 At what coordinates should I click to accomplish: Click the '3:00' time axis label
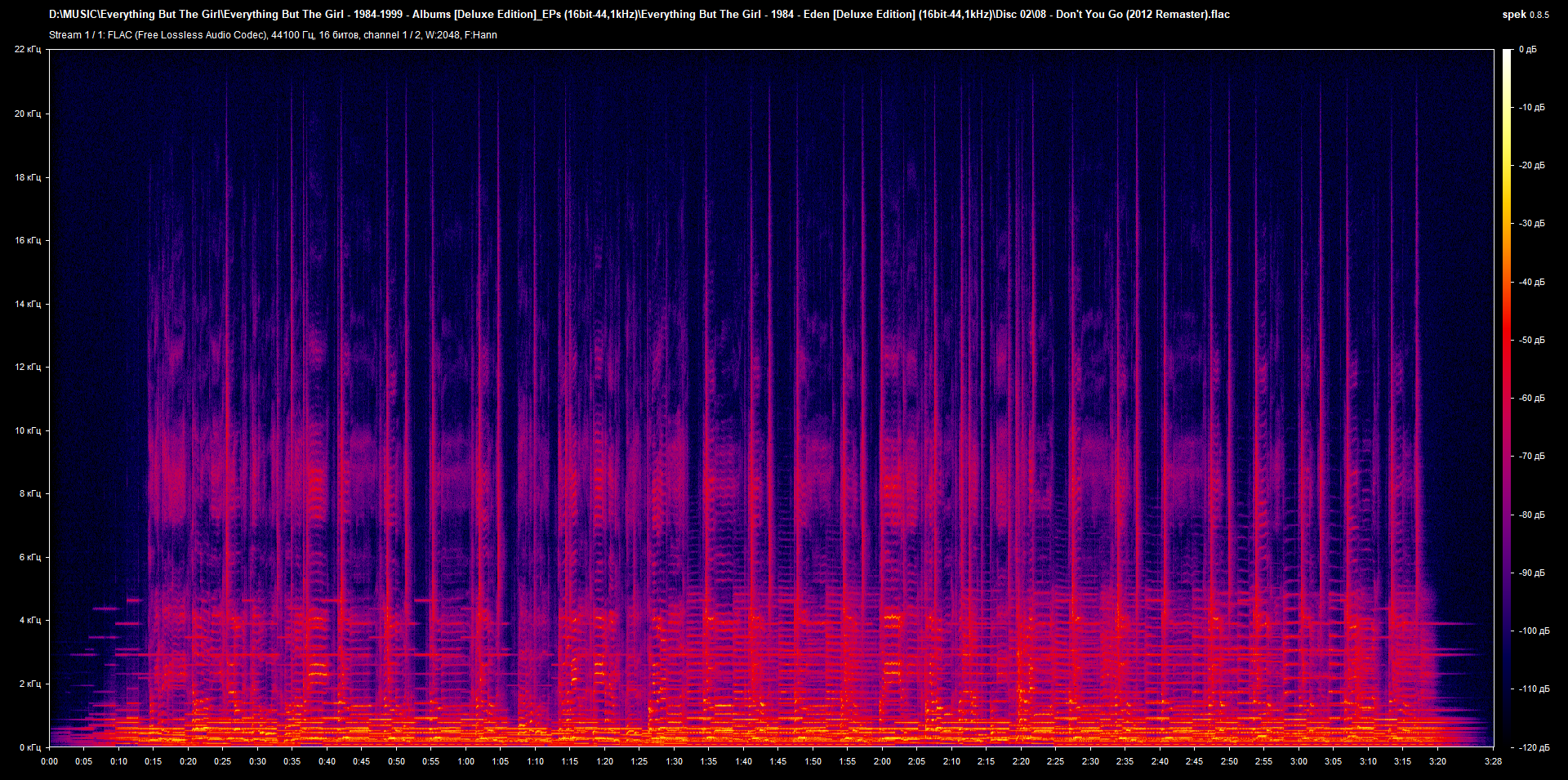click(x=1298, y=761)
